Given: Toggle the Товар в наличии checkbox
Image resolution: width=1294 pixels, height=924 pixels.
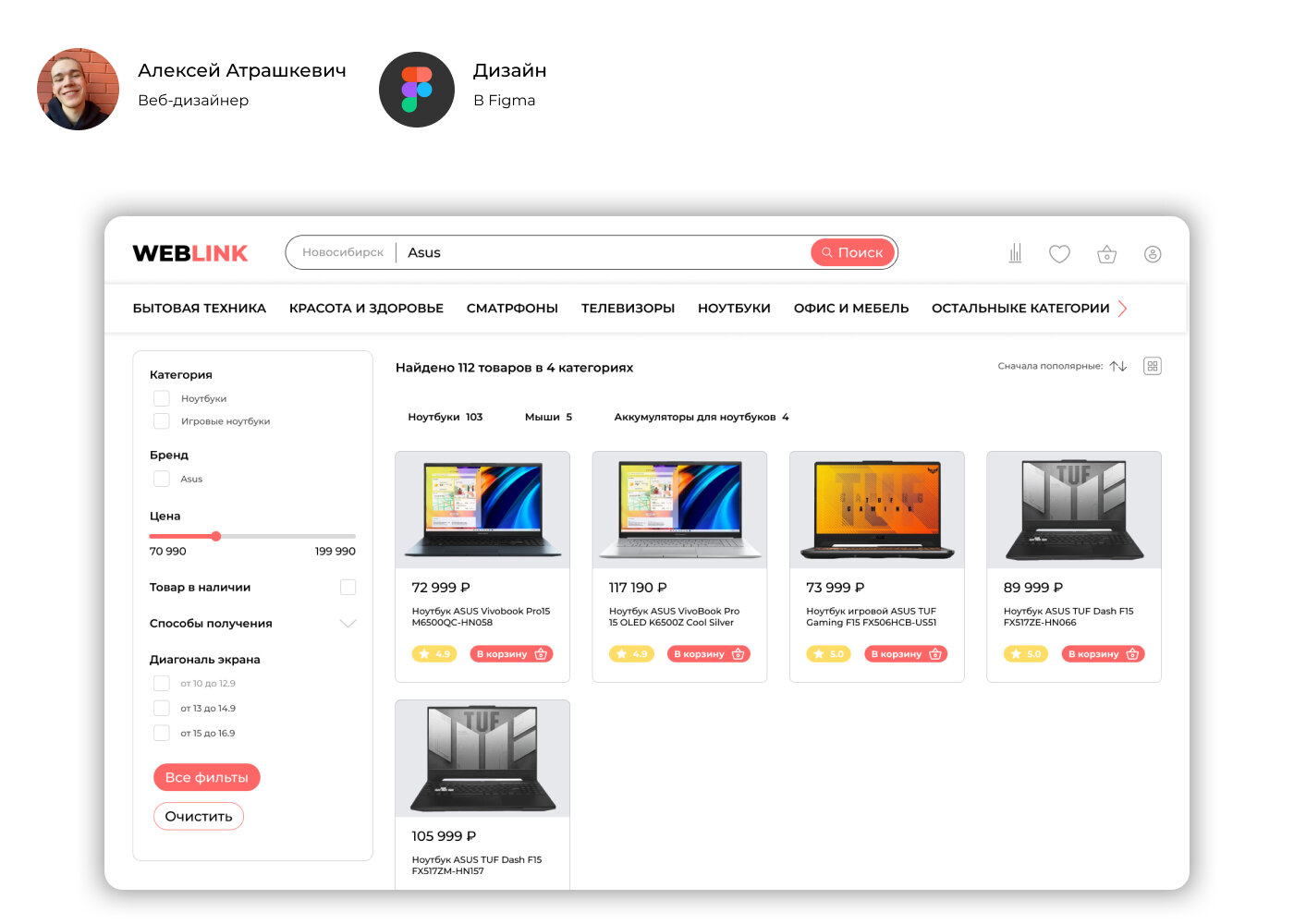Looking at the screenshot, I should click(x=348, y=587).
